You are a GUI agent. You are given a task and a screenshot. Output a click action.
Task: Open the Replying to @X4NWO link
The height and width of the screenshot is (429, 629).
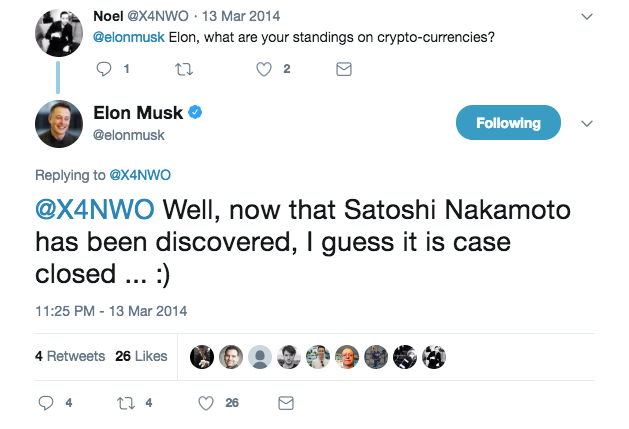pos(138,175)
